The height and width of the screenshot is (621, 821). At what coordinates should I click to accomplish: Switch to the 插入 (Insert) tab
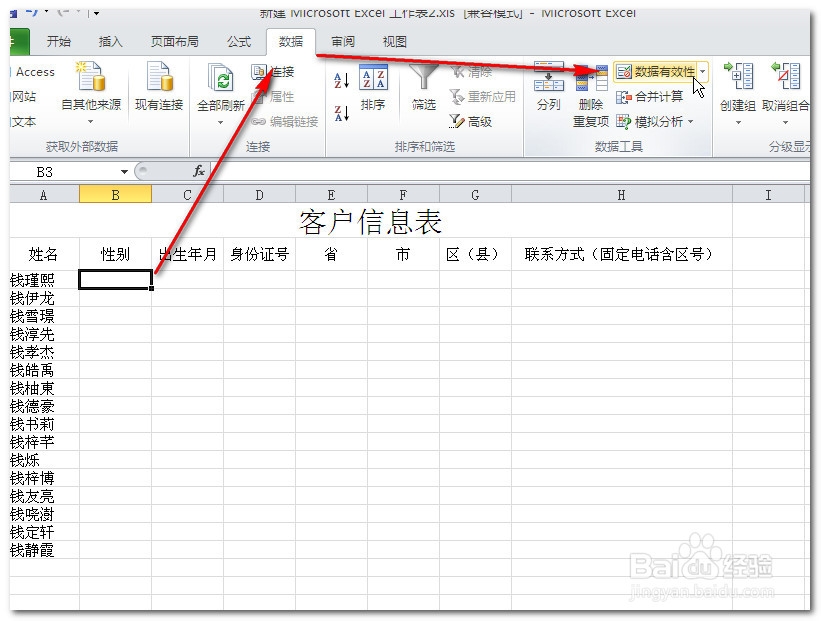pos(110,41)
